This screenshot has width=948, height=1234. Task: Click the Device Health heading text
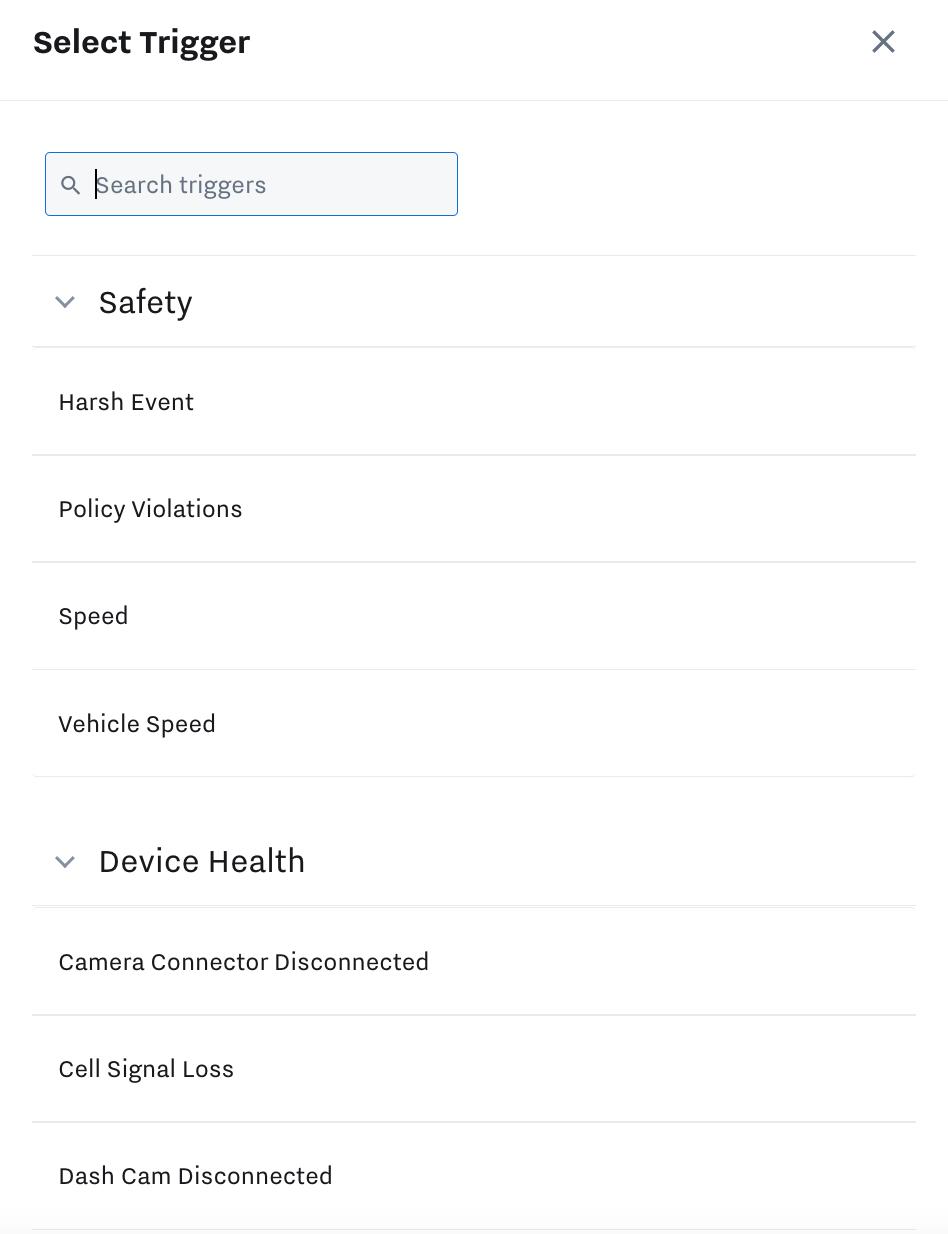(x=201, y=861)
